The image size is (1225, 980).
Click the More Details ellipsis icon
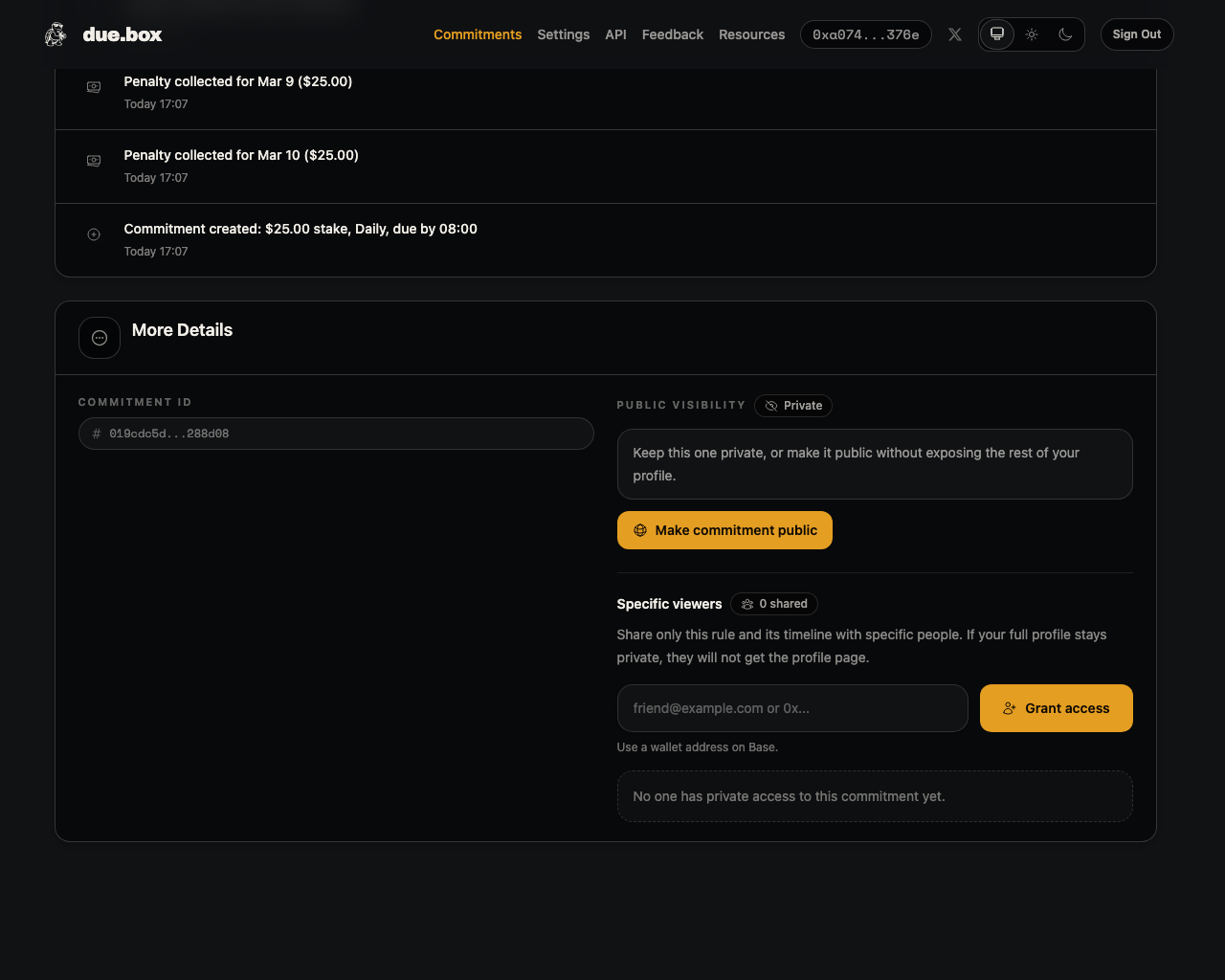point(100,338)
